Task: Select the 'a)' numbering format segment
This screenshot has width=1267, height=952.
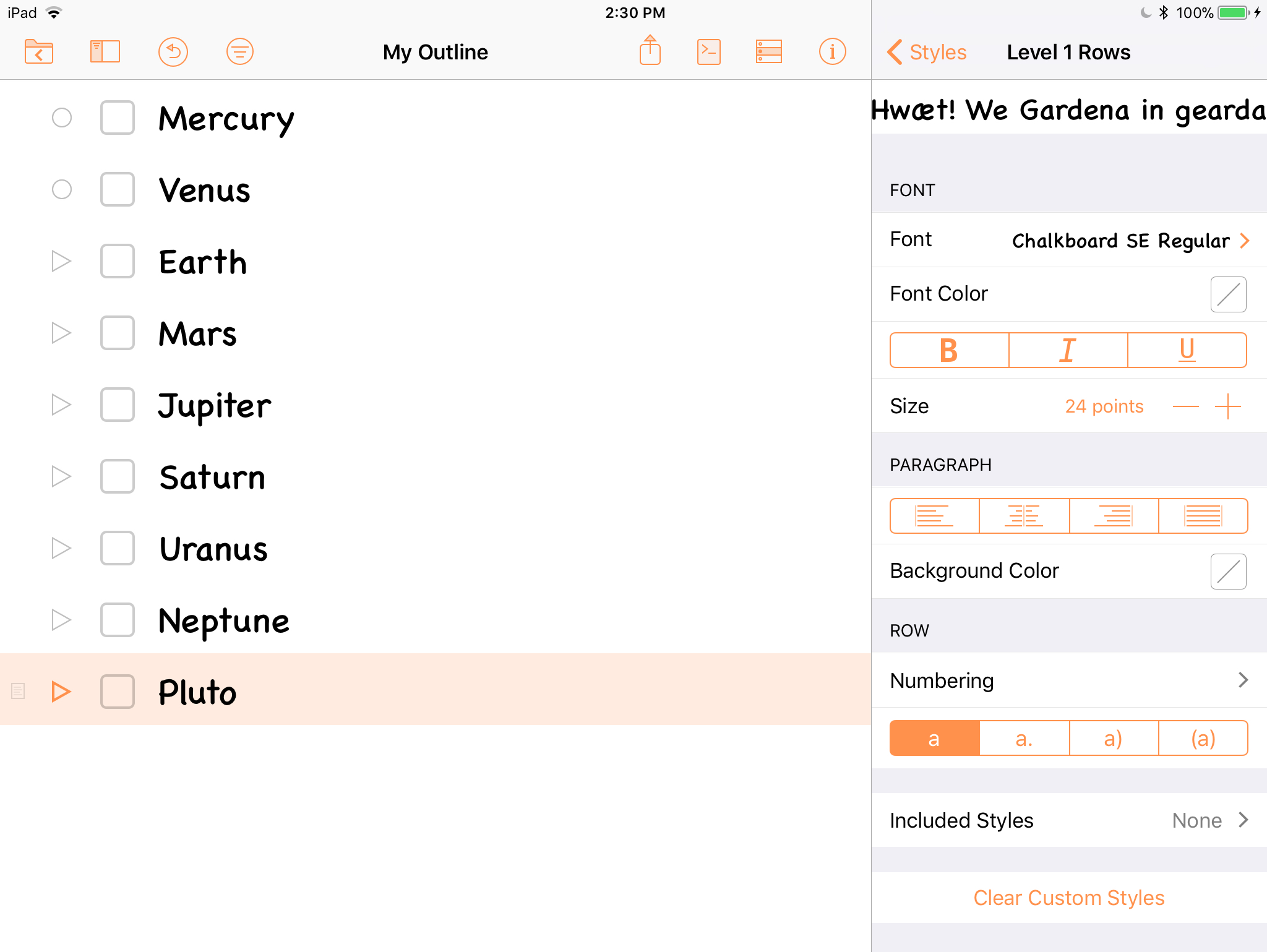Action: (x=1113, y=739)
